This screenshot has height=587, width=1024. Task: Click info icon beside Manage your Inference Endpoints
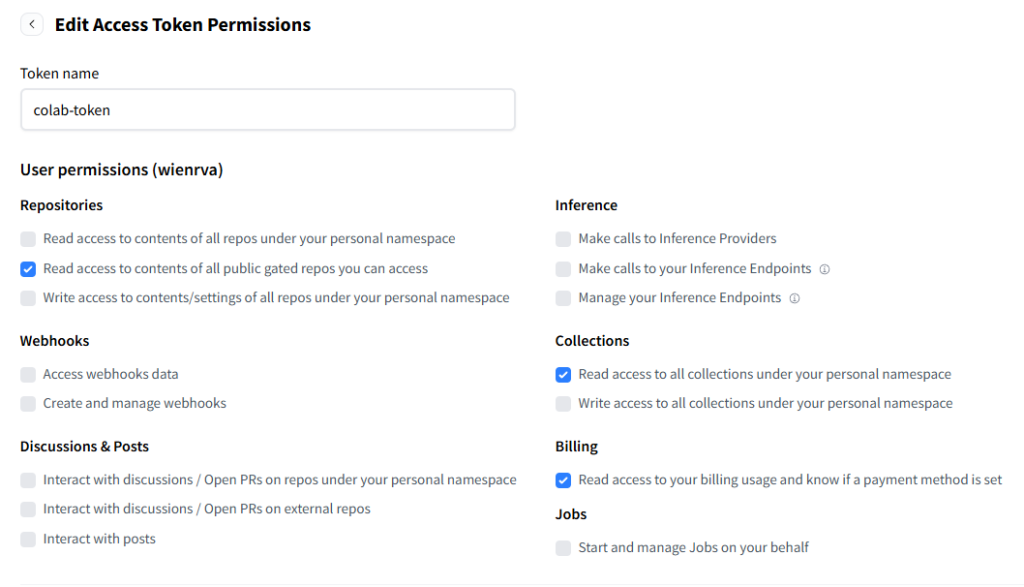pos(794,298)
